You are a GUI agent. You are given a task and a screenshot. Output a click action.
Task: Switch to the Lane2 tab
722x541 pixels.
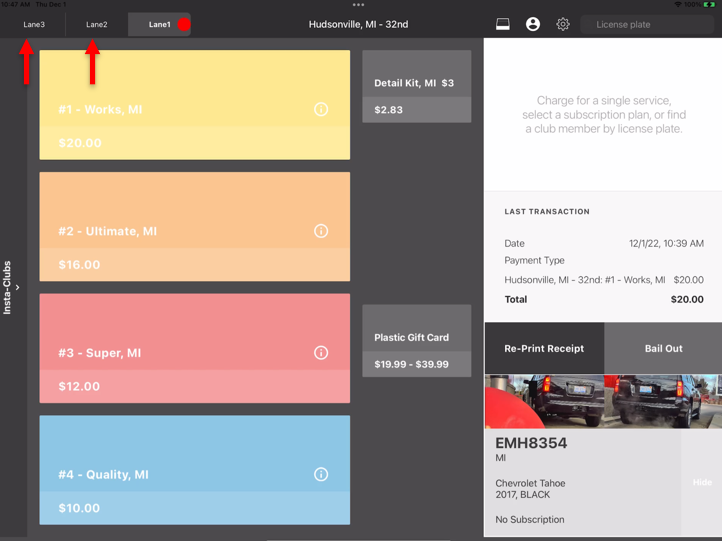tap(97, 24)
